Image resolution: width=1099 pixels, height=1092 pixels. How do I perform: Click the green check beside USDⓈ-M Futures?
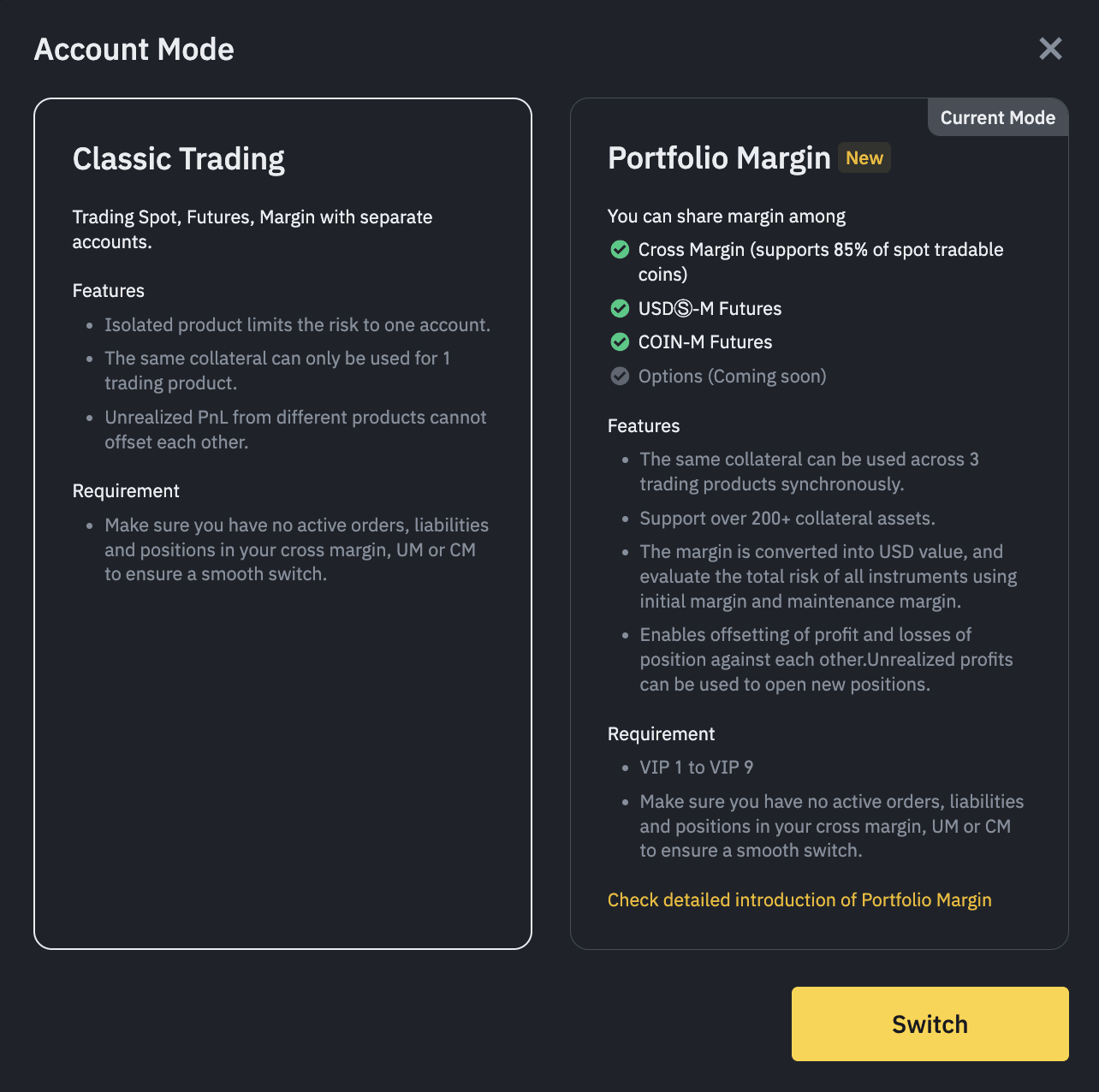pos(620,308)
